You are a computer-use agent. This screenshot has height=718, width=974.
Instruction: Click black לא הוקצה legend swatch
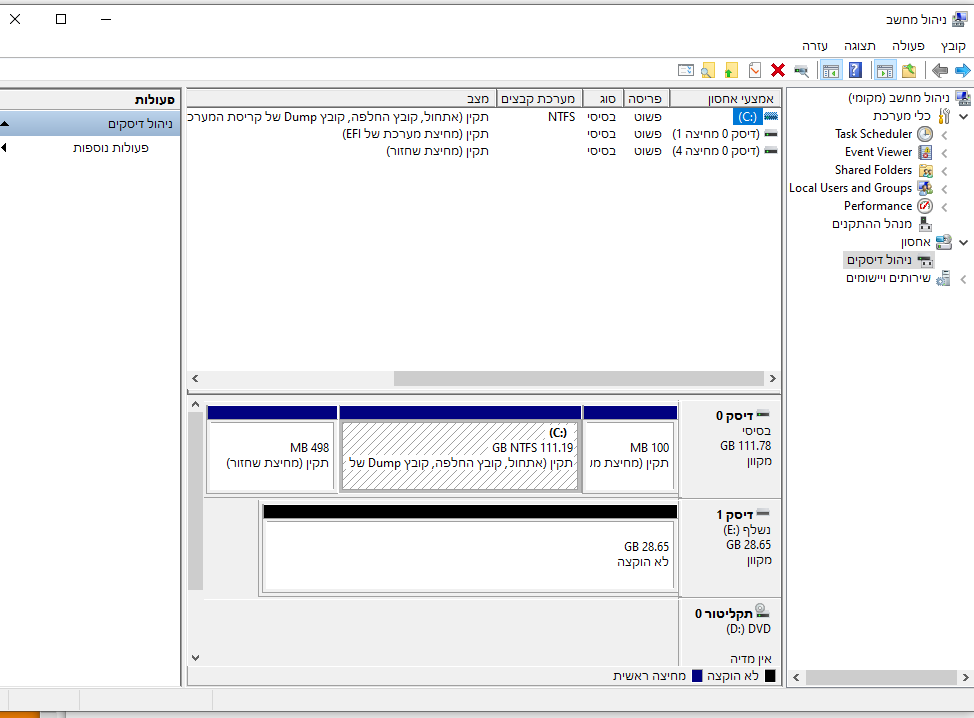point(770,676)
